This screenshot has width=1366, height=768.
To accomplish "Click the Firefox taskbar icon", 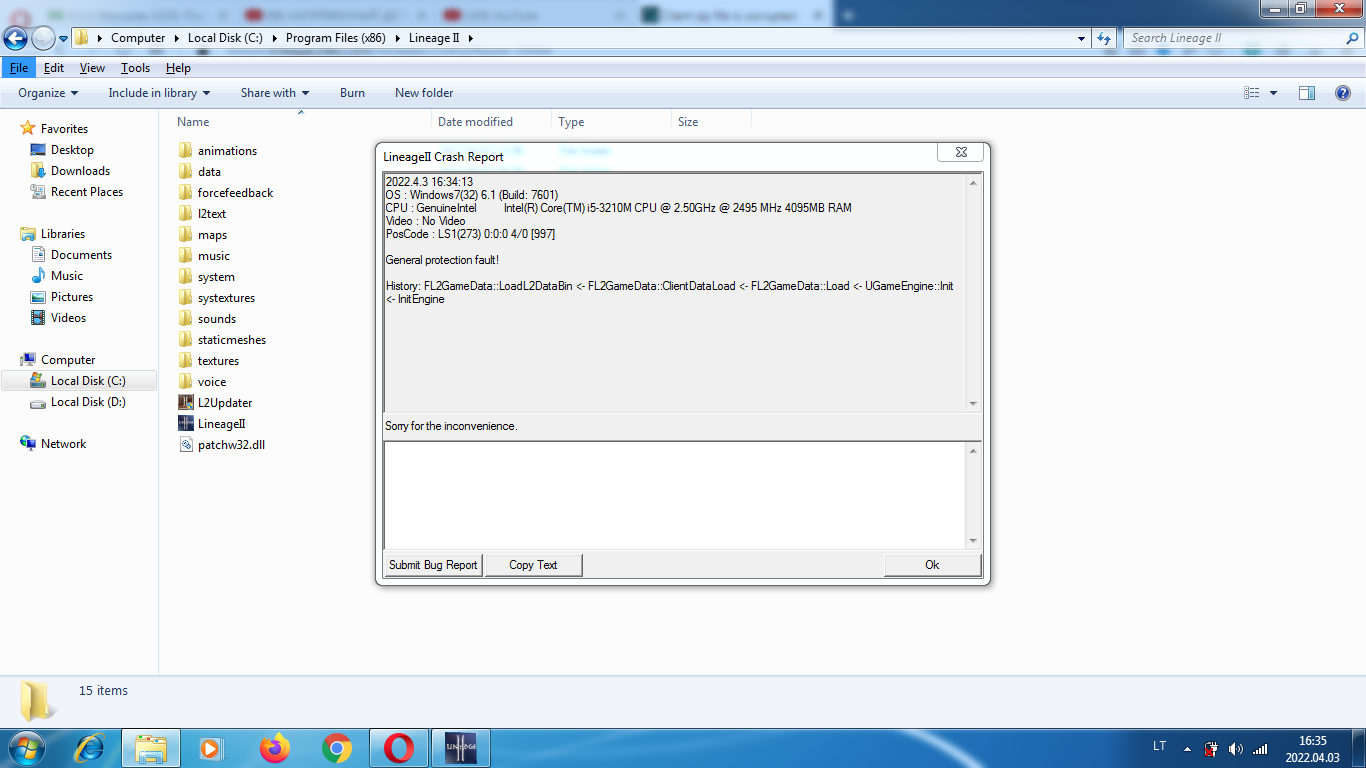I will coord(274,748).
